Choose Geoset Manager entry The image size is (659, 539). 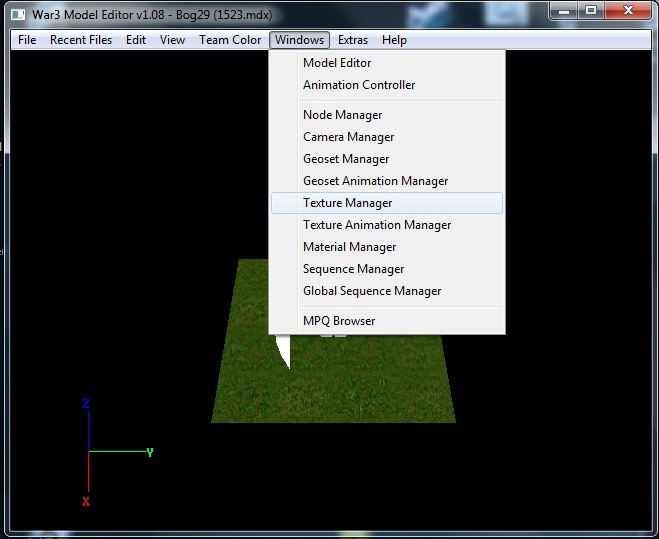click(387, 159)
